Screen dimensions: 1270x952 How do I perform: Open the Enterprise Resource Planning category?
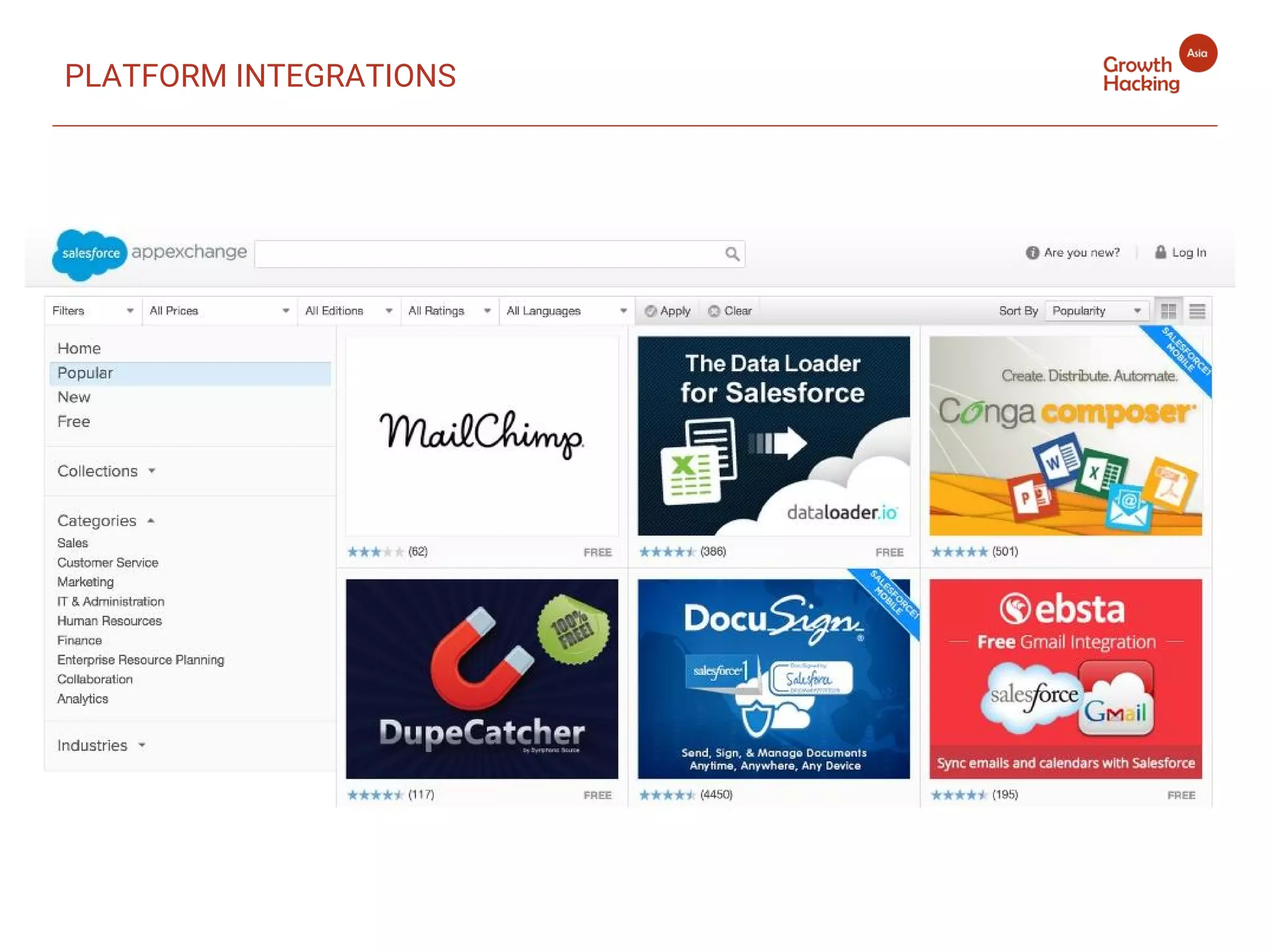[x=141, y=660]
